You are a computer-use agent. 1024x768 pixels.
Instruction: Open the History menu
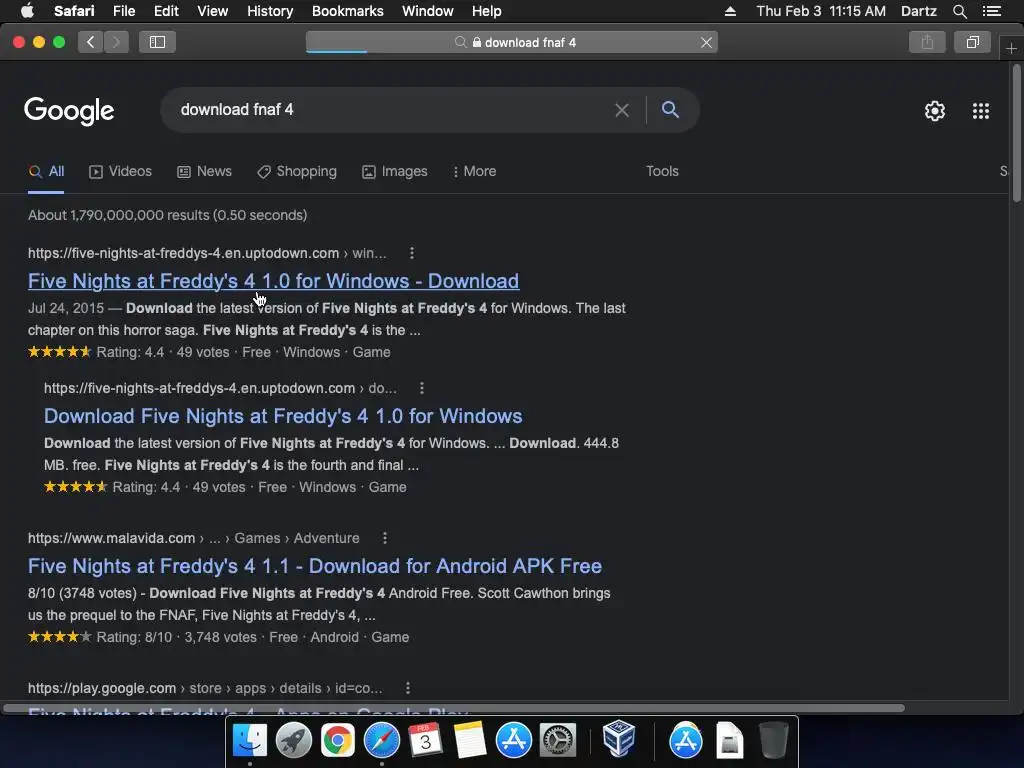[x=270, y=11]
